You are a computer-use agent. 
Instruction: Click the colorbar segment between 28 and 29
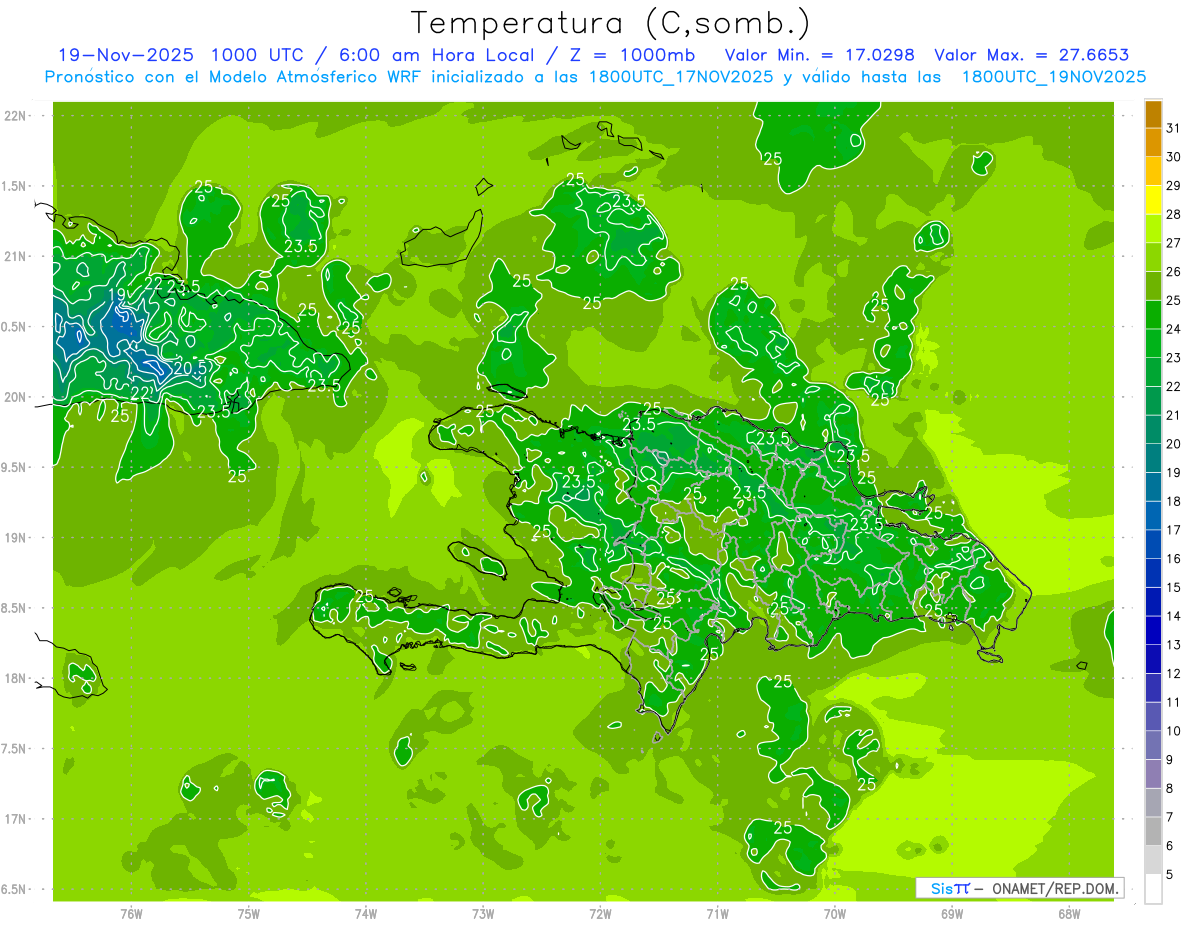(1153, 200)
